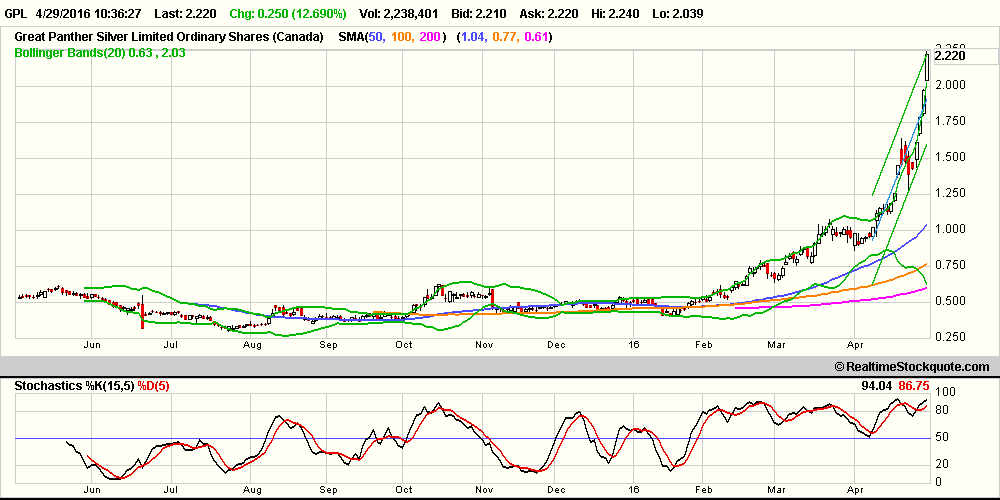Click the stochastics 100 level label
1000x500 pixels.
[943, 391]
